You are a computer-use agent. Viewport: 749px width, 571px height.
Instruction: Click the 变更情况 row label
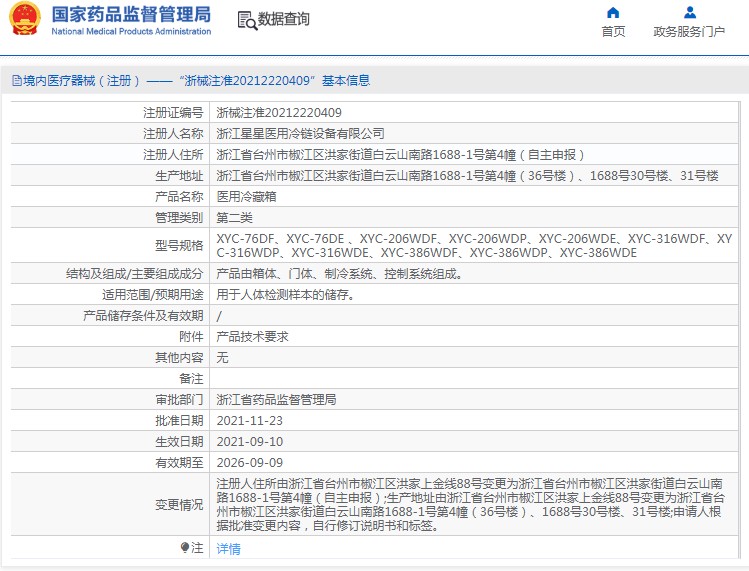179,505
